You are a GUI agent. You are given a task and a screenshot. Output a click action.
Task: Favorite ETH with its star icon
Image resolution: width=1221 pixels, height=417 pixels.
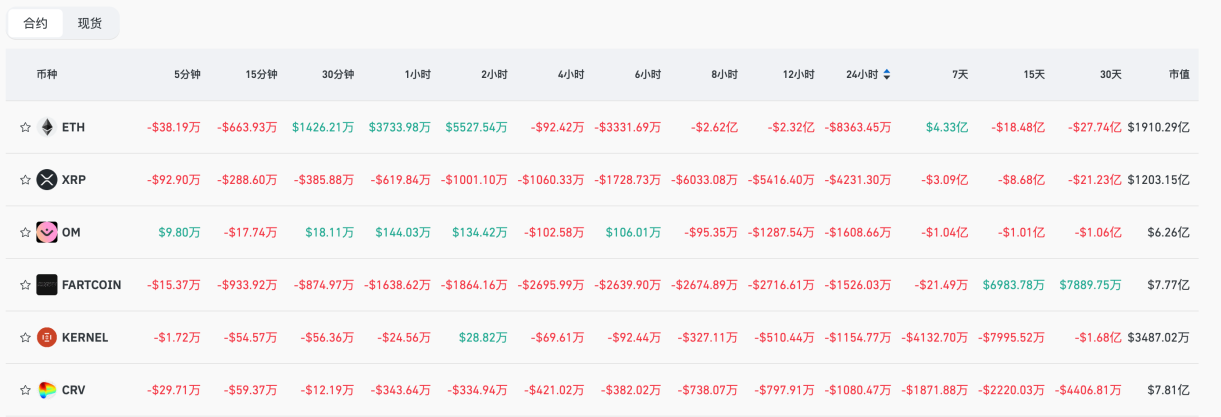[x=25, y=127]
